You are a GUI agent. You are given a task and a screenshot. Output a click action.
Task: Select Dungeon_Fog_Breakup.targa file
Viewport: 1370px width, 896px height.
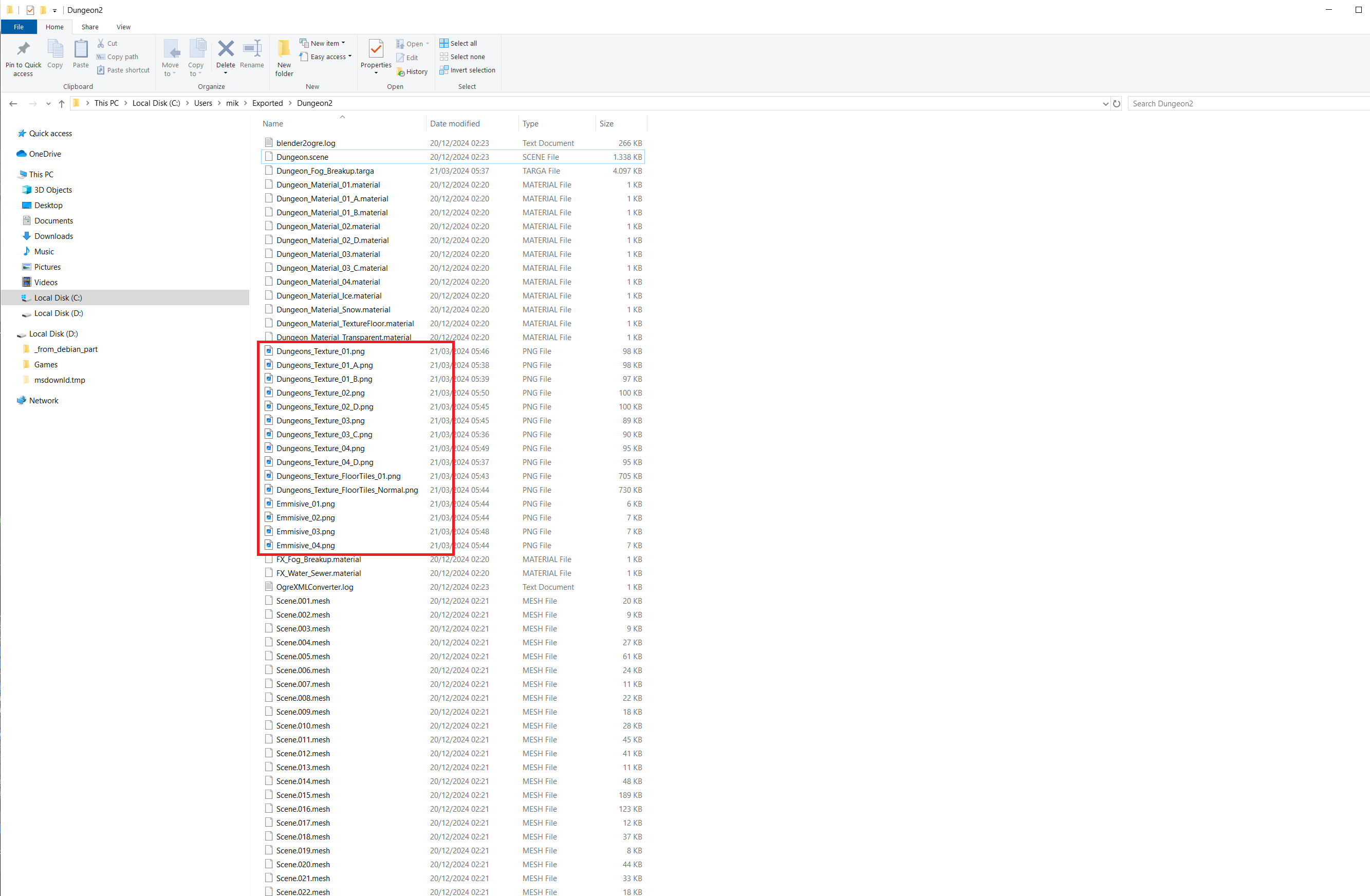click(x=453, y=171)
